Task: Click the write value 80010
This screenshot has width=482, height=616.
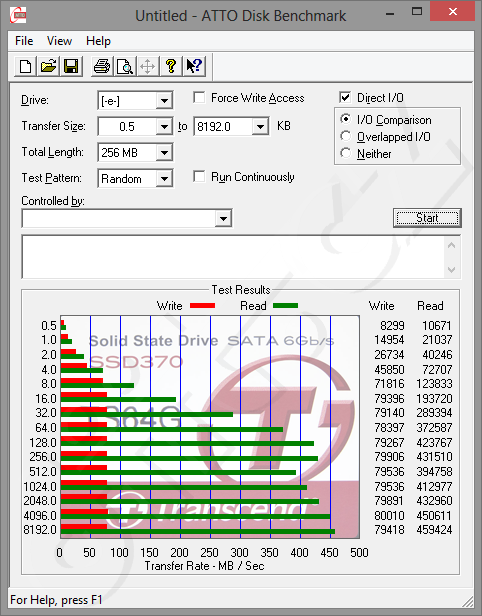Action: (x=389, y=515)
